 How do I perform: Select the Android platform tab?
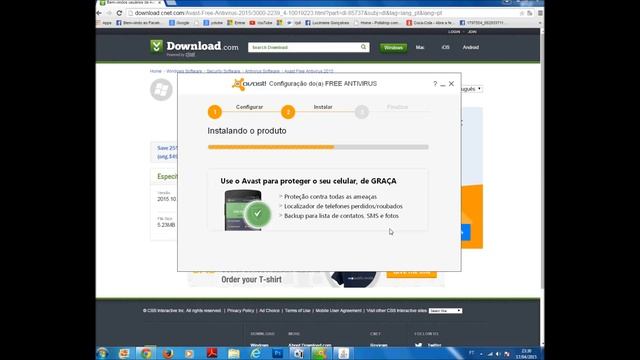[471, 47]
